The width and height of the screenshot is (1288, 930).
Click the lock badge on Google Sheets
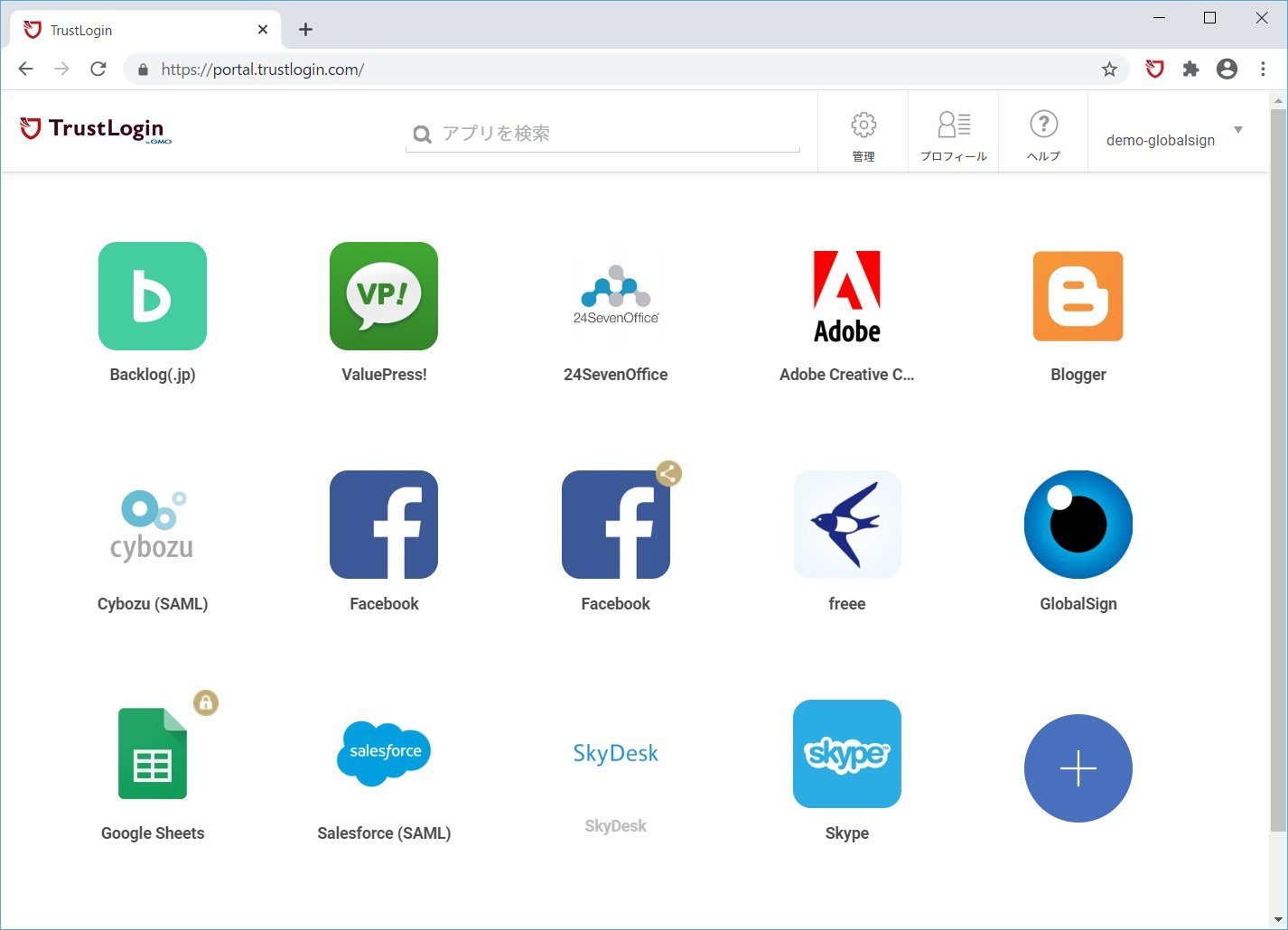(x=206, y=702)
